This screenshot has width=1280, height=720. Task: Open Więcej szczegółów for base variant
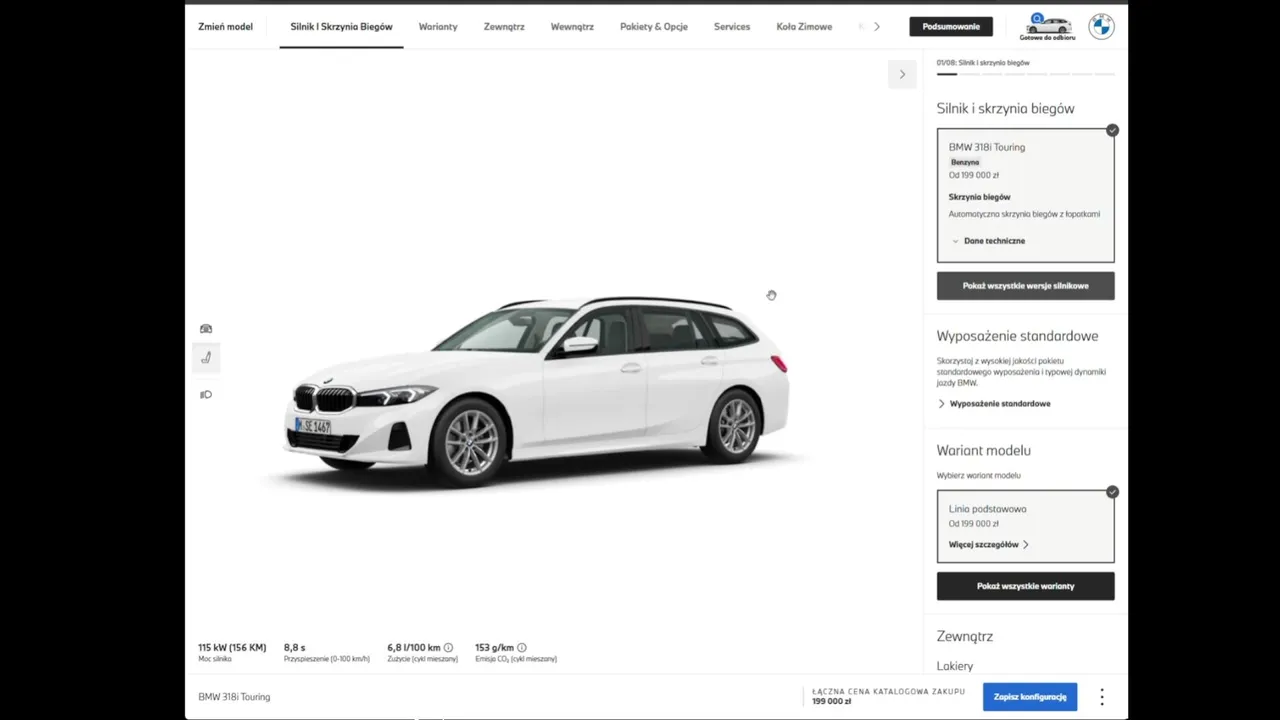click(988, 545)
